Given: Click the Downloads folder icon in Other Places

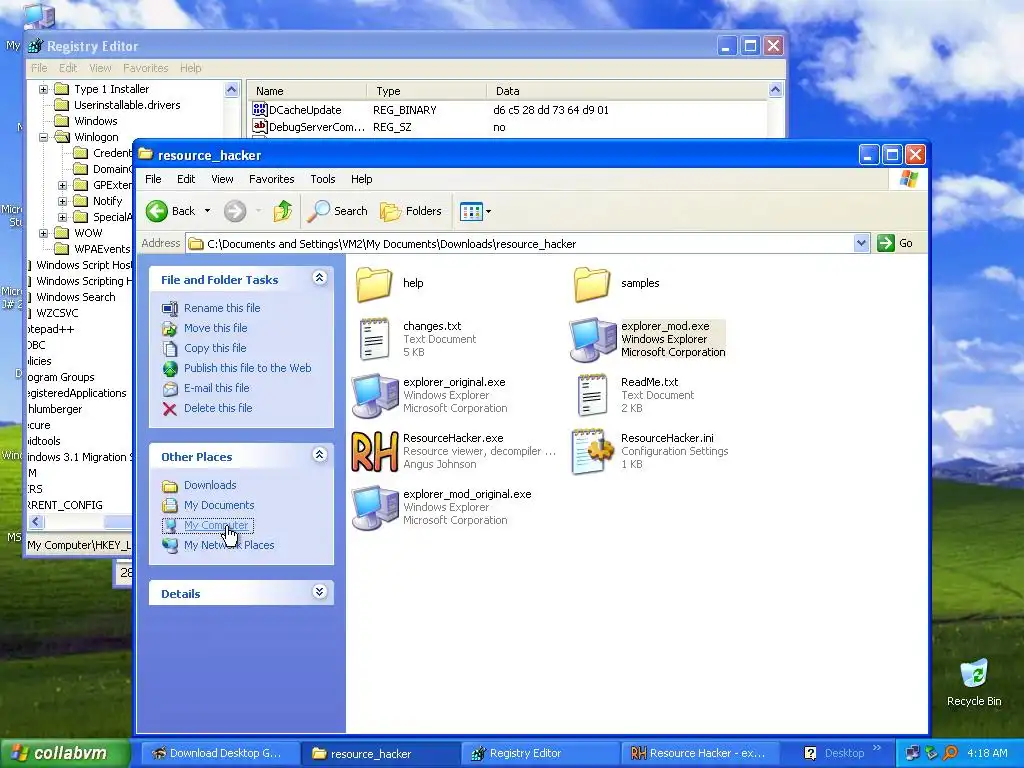Looking at the screenshot, I should pyautogui.click(x=170, y=486).
